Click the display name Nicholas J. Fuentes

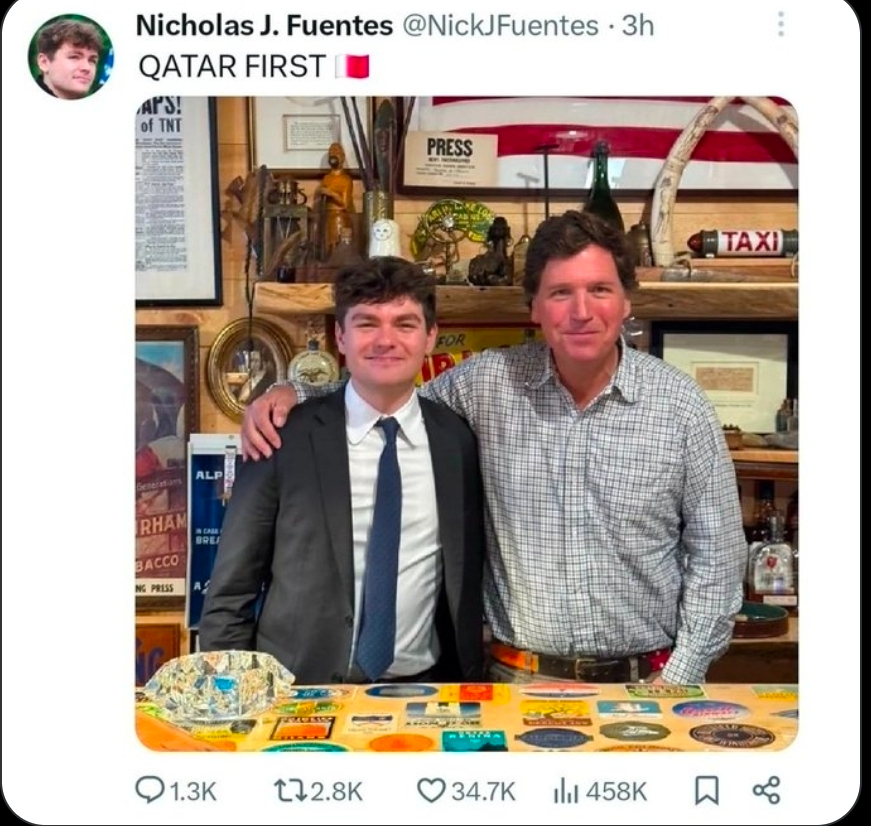(262, 25)
